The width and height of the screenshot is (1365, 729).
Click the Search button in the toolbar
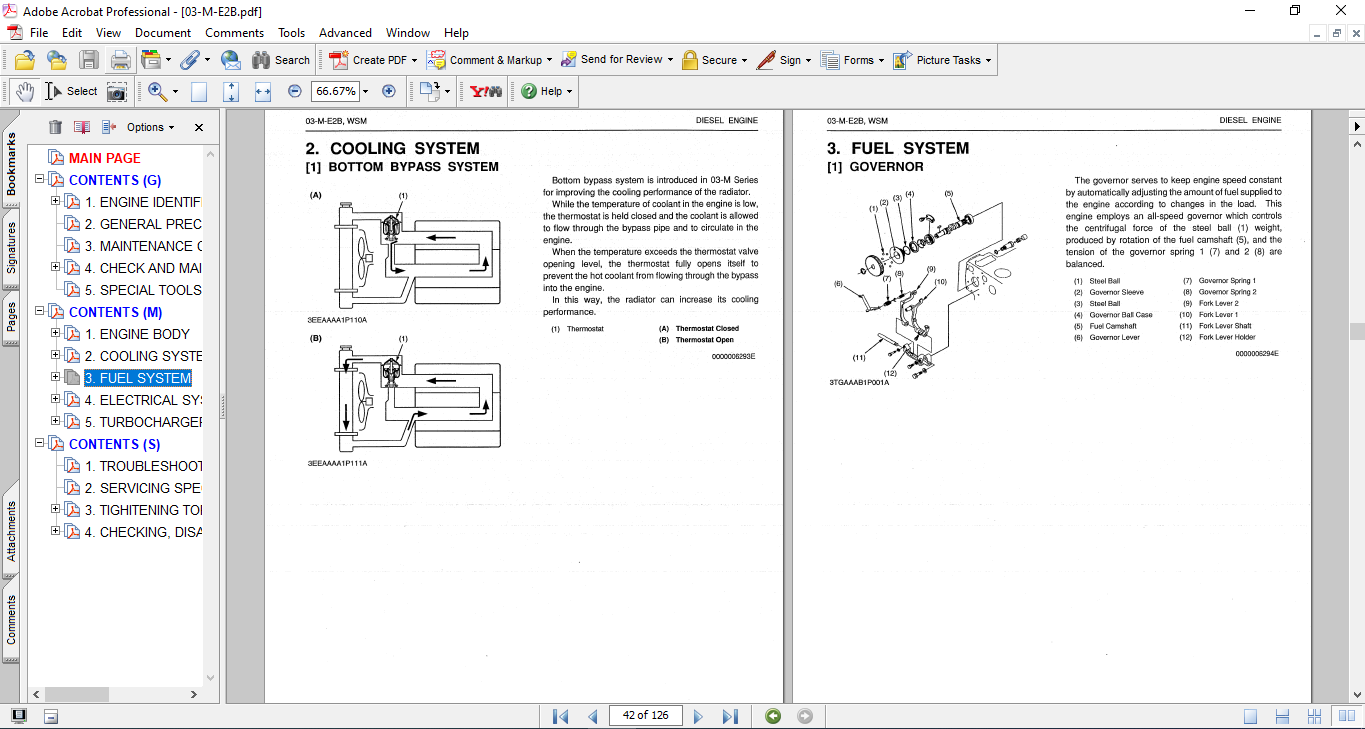[x=281, y=60]
